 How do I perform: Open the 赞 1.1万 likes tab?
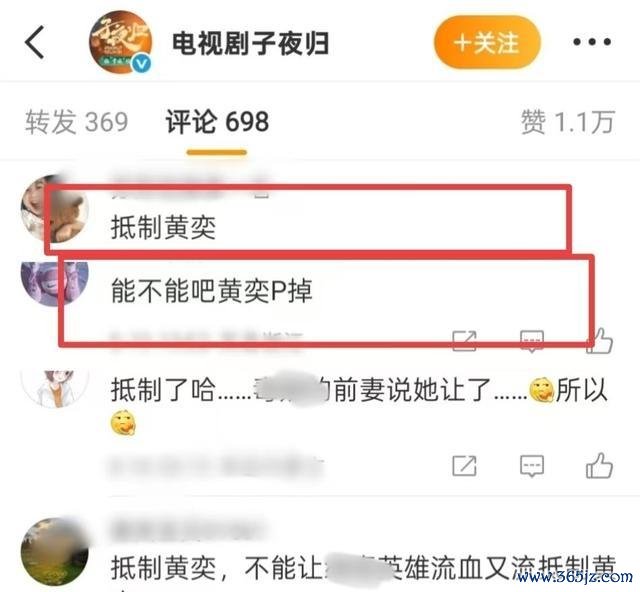click(568, 122)
